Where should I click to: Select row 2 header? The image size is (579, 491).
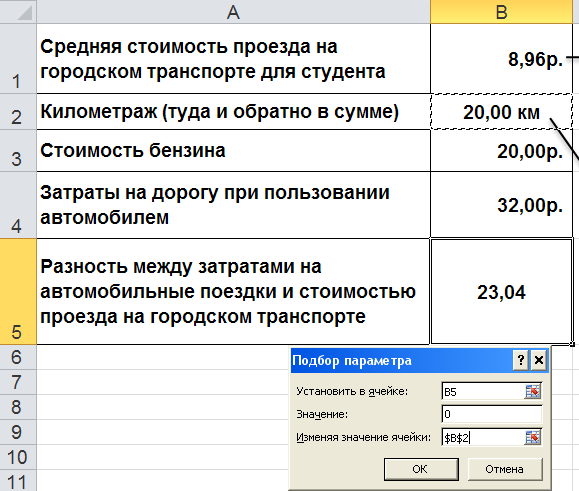[x=18, y=111]
